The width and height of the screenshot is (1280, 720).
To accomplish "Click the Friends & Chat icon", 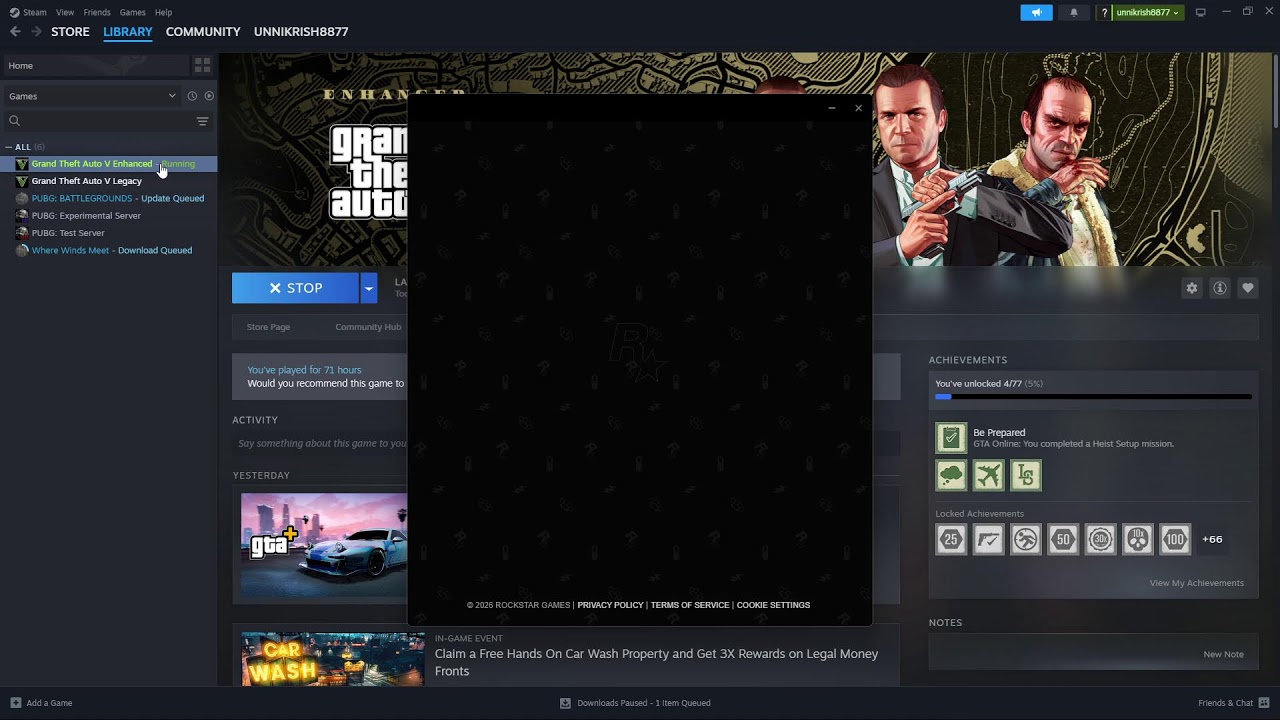I will coord(1262,703).
